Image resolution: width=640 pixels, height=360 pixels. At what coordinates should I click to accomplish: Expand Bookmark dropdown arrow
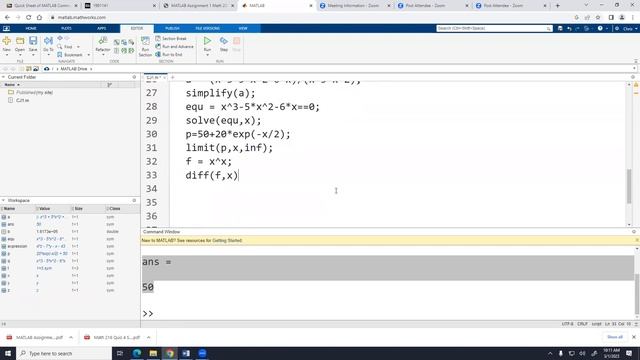[89, 55]
